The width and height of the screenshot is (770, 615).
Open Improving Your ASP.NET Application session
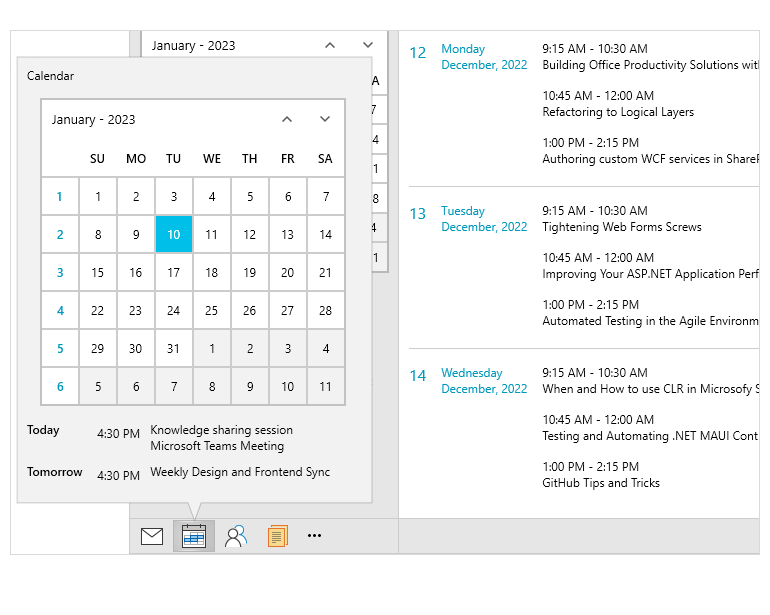pyautogui.click(x=650, y=274)
